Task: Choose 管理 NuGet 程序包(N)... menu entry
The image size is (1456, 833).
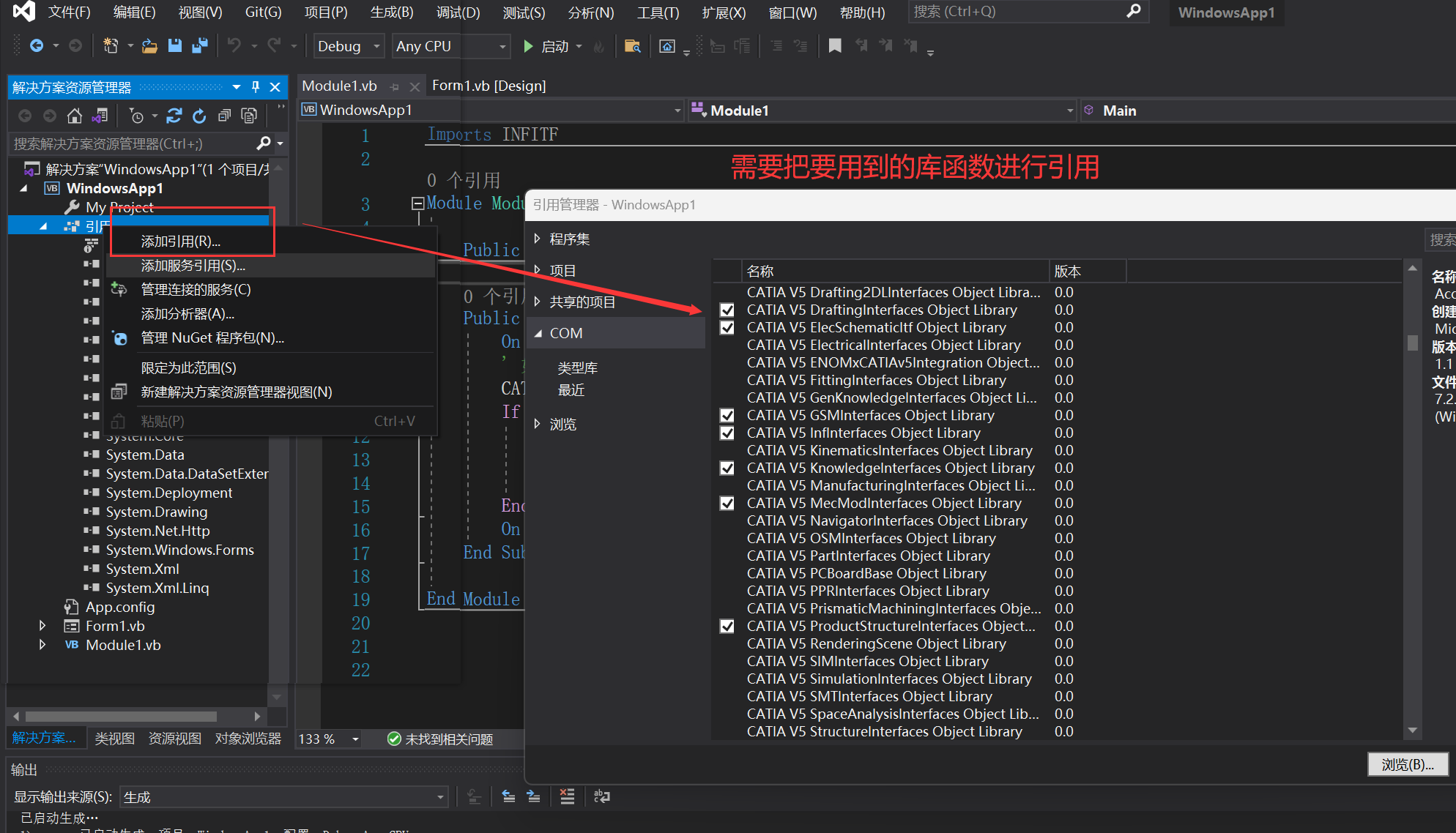Action: click(212, 338)
